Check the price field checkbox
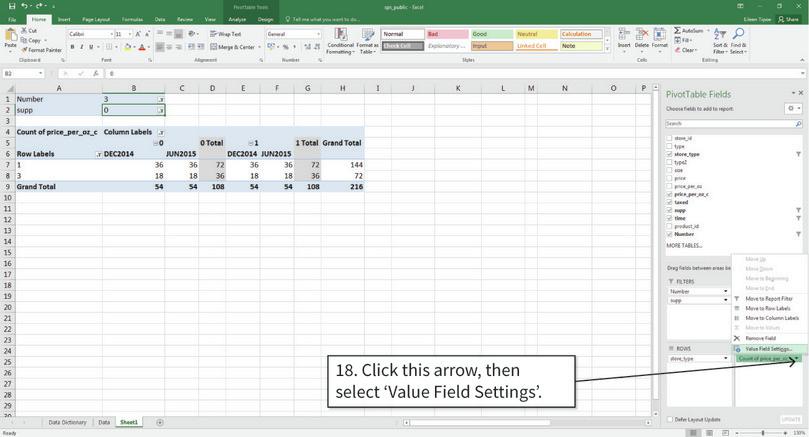 [x=669, y=178]
